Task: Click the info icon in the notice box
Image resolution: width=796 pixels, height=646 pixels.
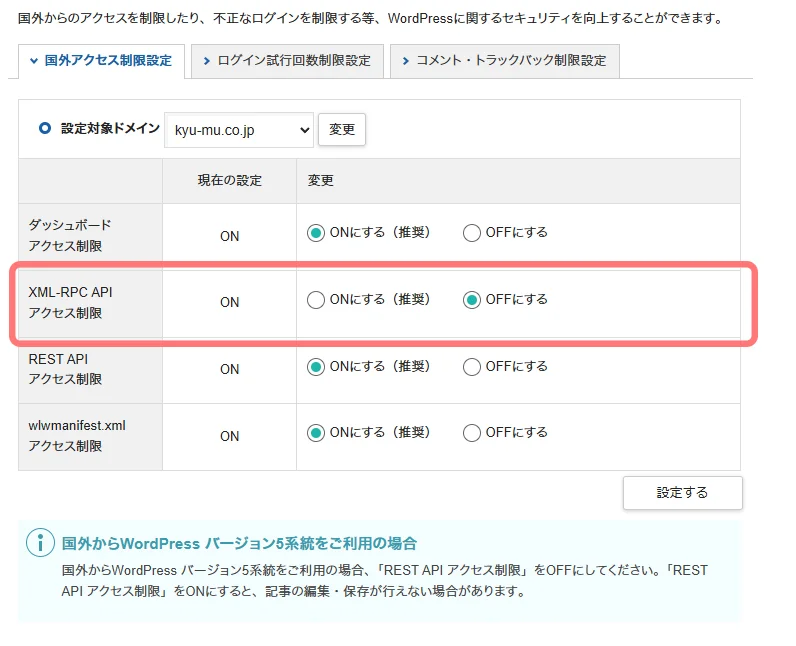Action: coord(40,543)
